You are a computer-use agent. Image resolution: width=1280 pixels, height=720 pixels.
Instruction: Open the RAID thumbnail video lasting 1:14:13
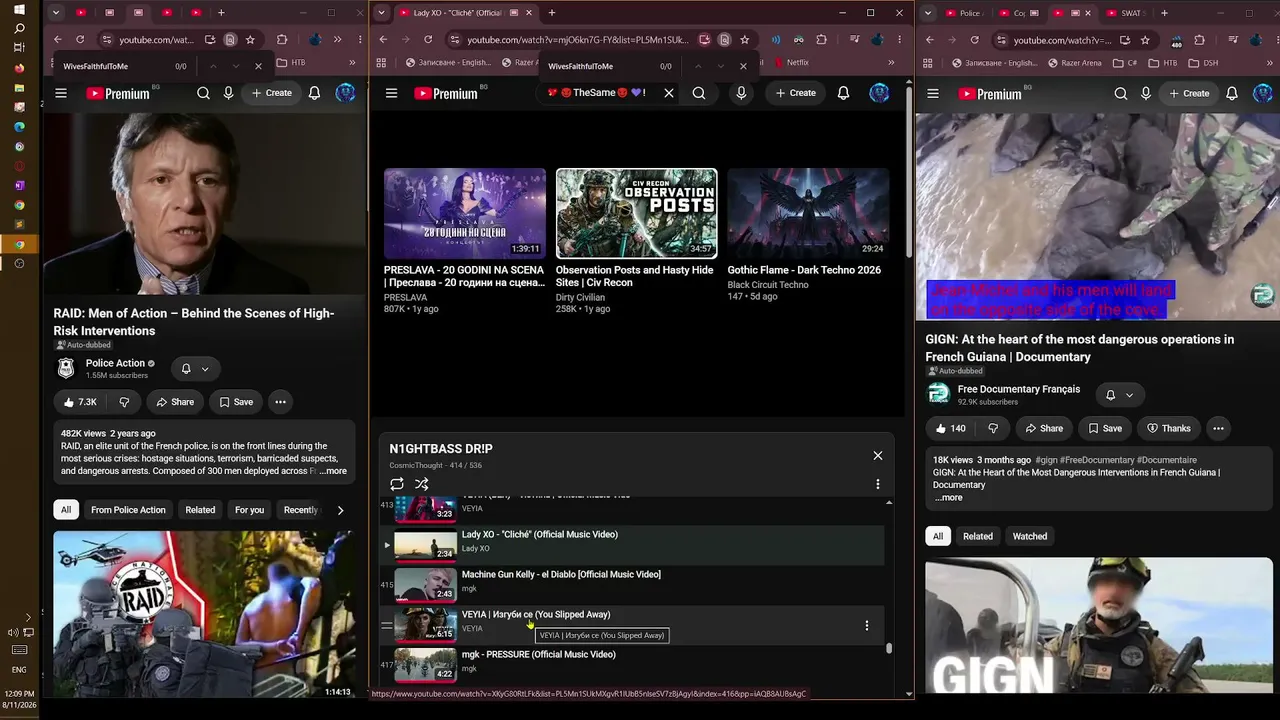pyautogui.click(x=204, y=614)
